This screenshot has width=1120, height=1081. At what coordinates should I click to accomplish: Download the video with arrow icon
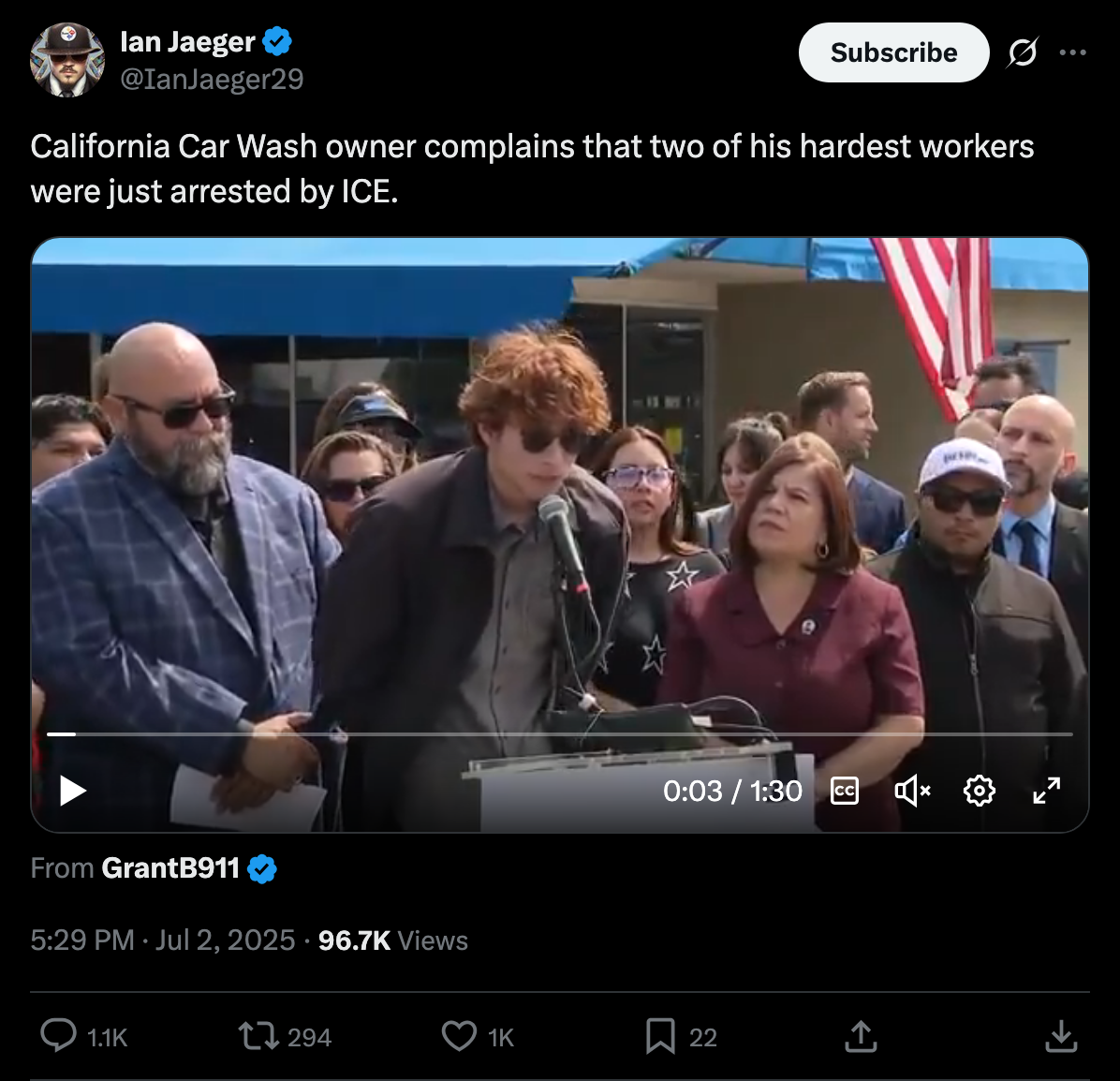(x=1061, y=1036)
